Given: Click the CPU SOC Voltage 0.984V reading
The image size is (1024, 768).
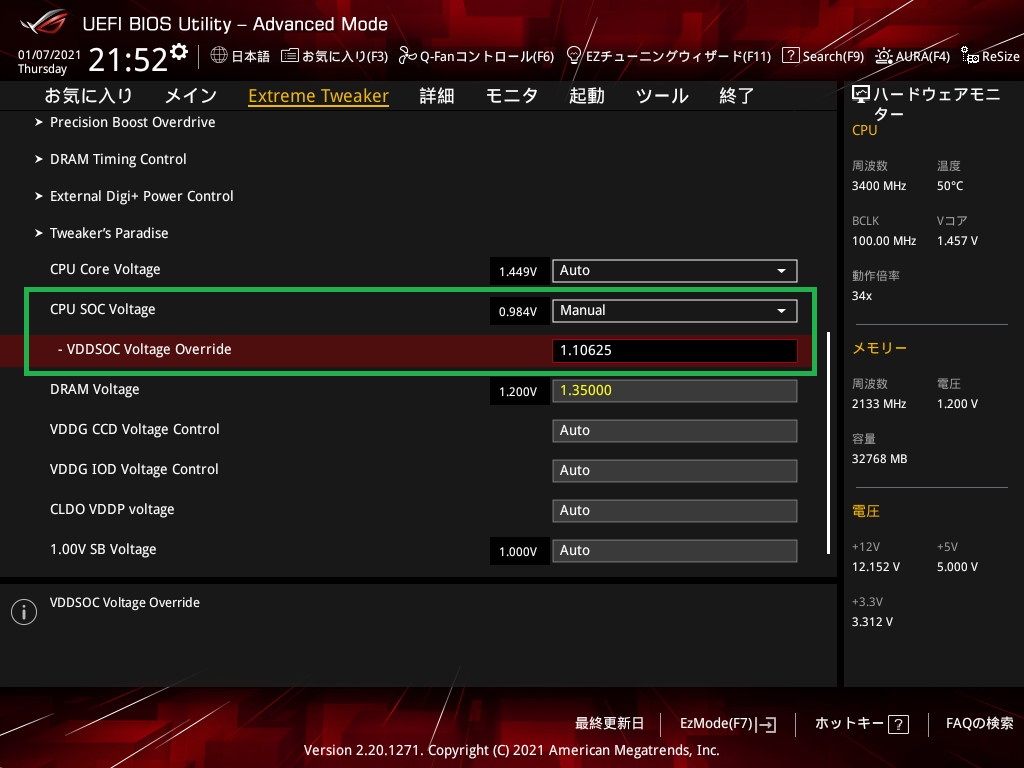Looking at the screenshot, I should click(x=518, y=312).
